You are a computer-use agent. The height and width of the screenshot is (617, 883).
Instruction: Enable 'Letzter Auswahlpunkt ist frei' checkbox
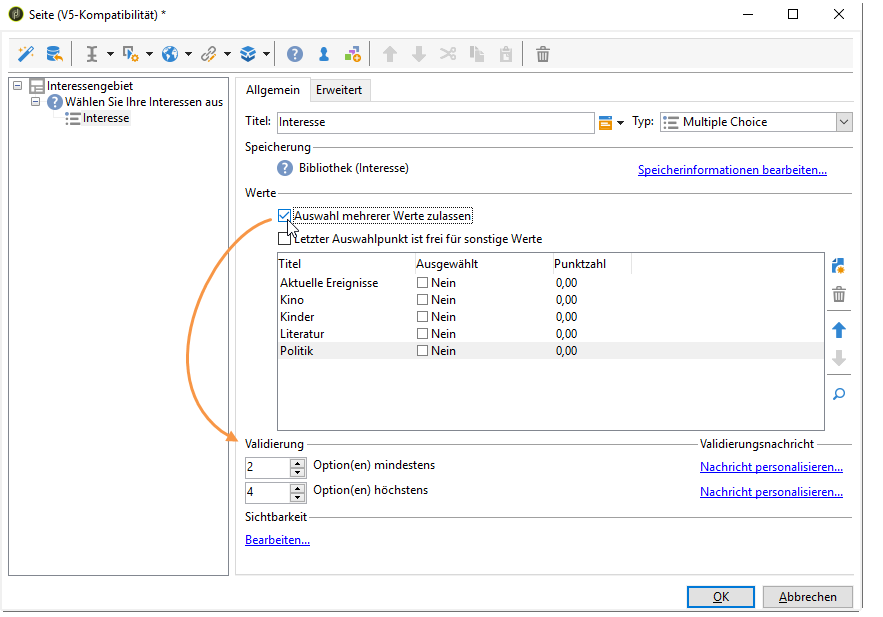tap(285, 239)
